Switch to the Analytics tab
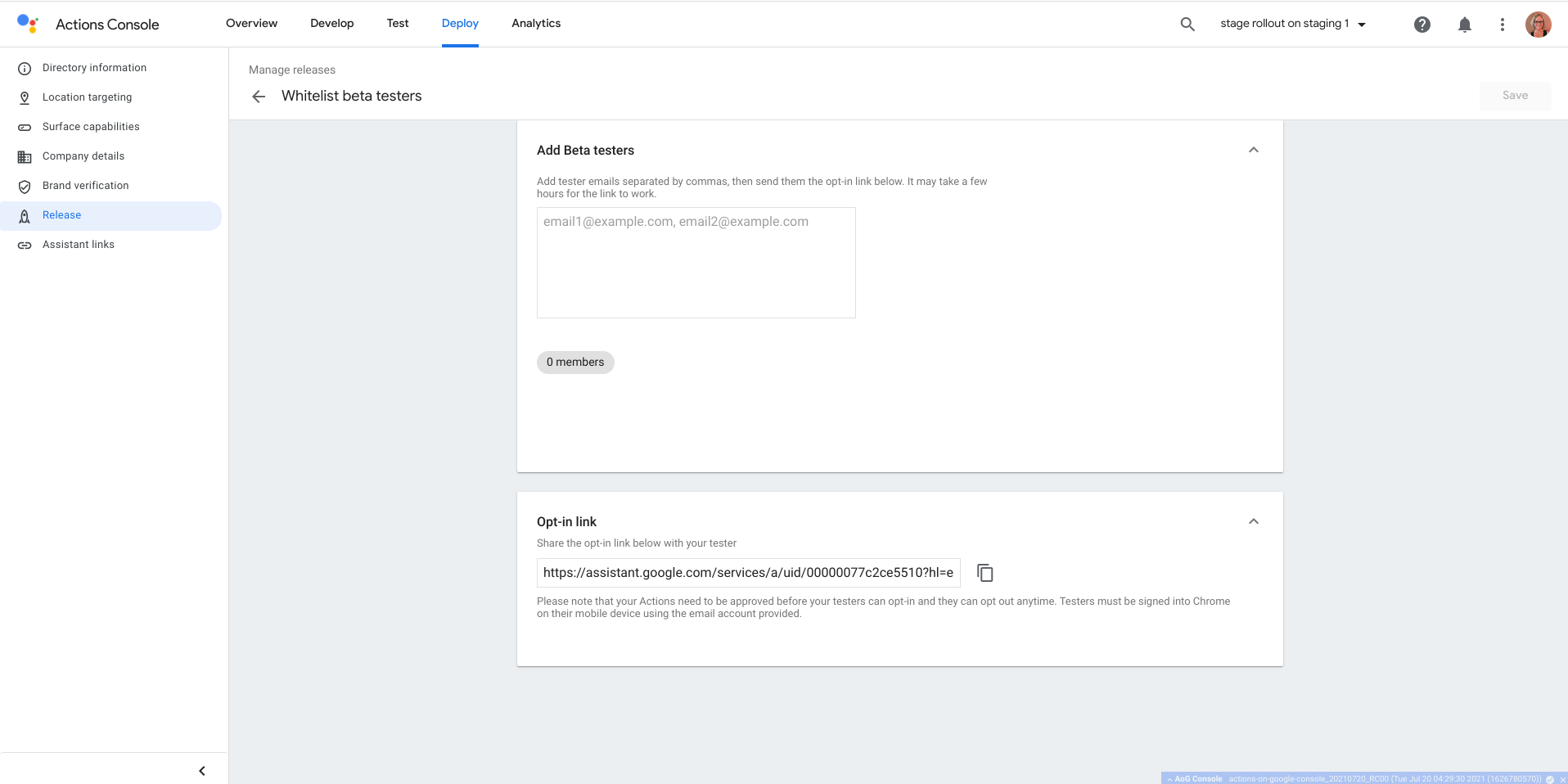The image size is (1568, 784). click(535, 23)
